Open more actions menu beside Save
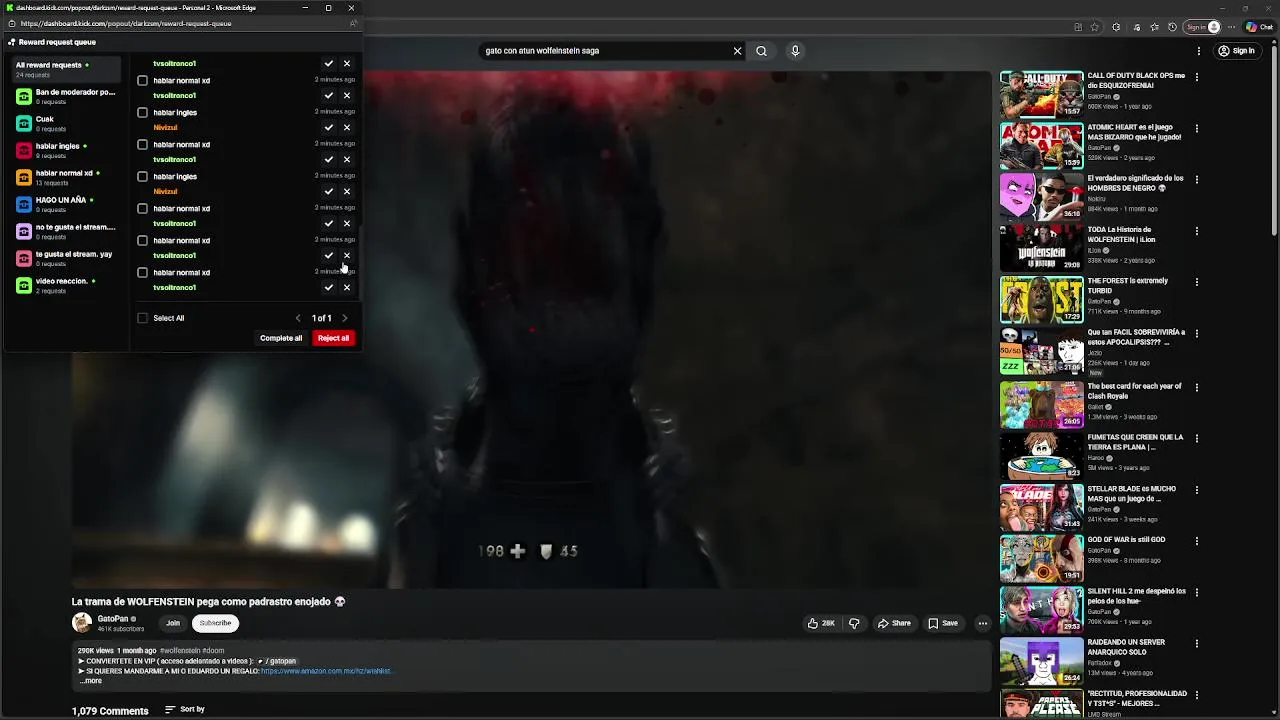Image resolution: width=1280 pixels, height=720 pixels. [x=982, y=623]
